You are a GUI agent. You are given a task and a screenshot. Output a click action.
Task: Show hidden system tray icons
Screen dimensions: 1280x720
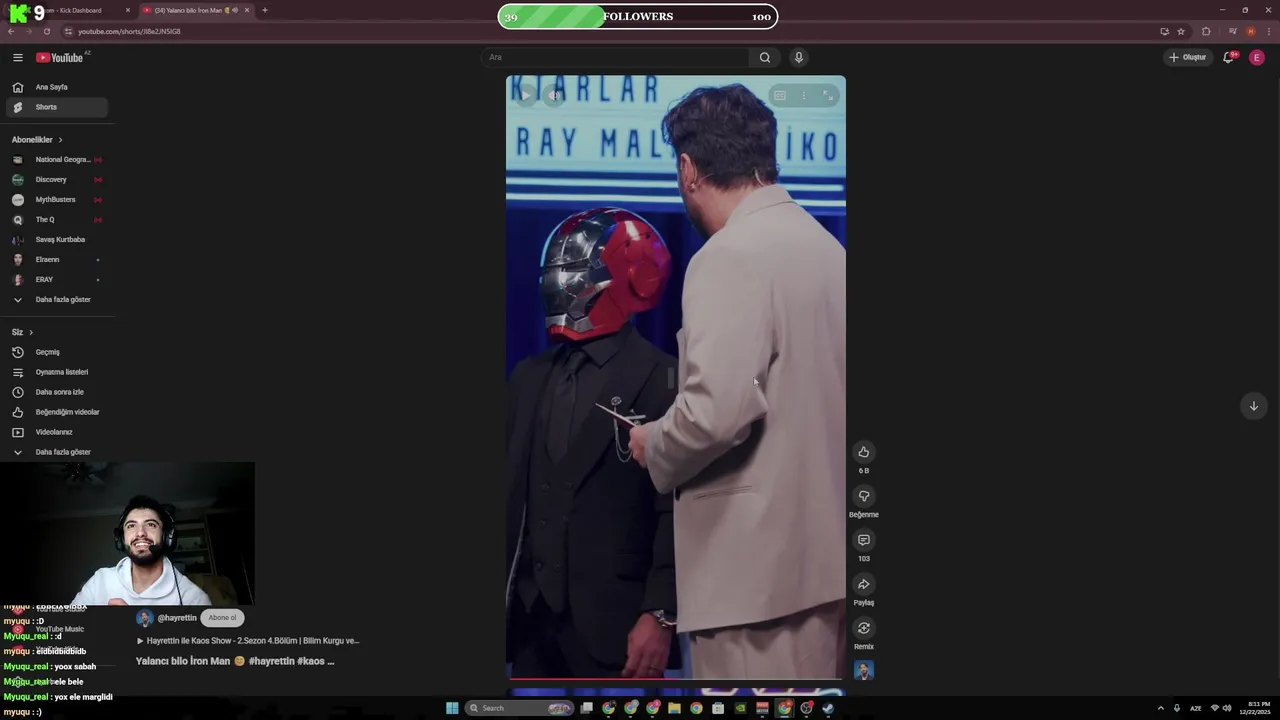point(1160,708)
